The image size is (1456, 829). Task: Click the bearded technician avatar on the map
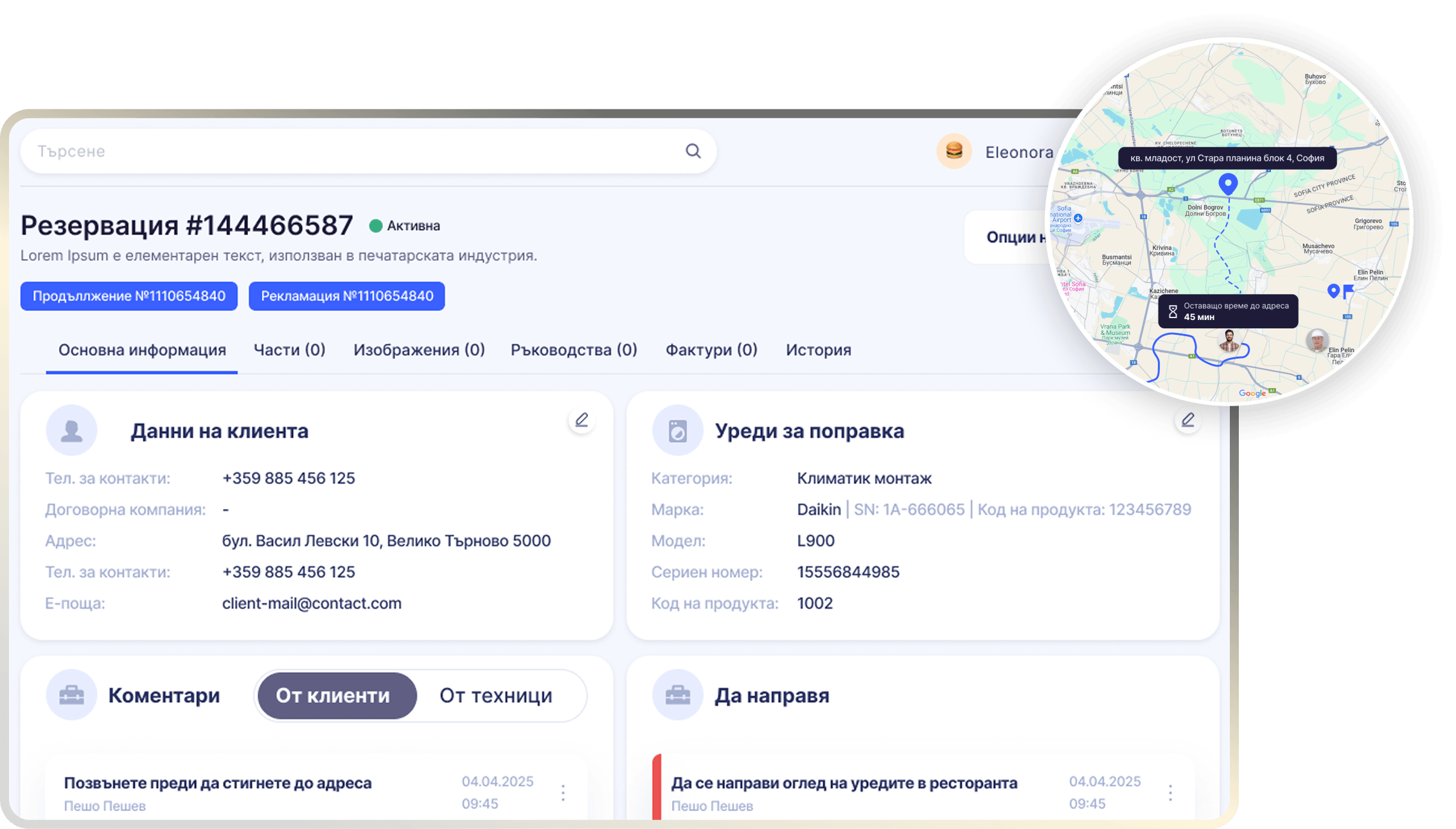coord(1229,341)
